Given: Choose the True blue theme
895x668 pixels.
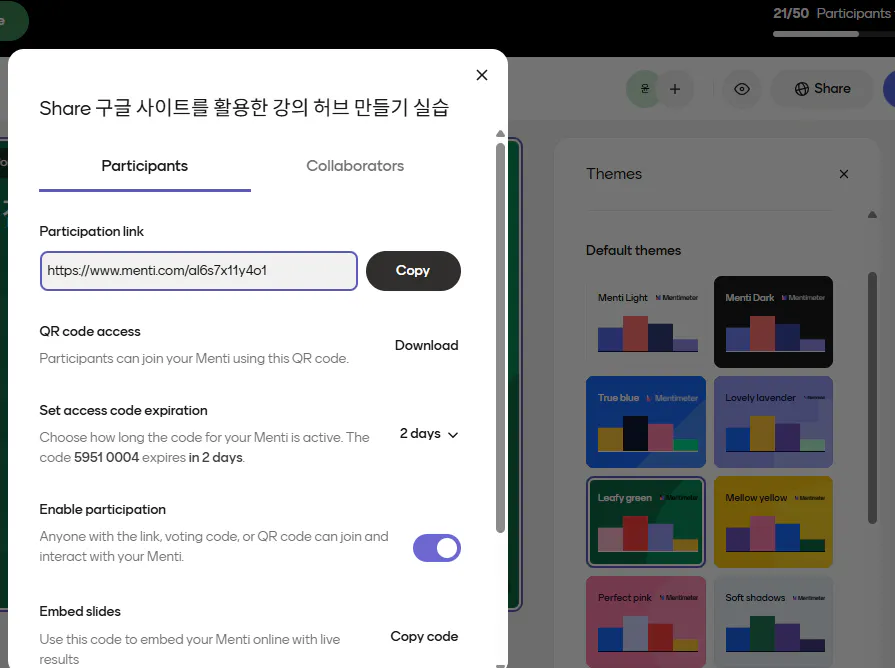Looking at the screenshot, I should tap(645, 422).
